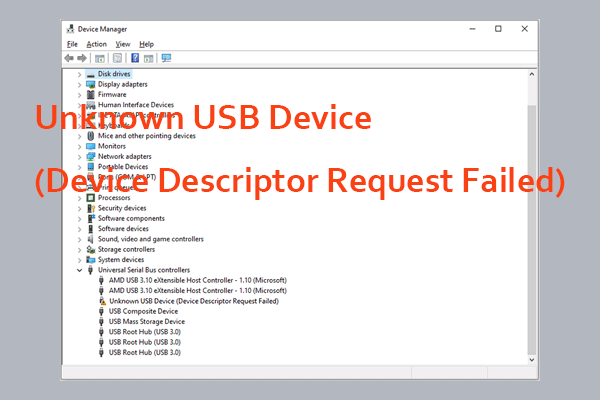Screen dimensions: 600x400
Task: Click the Display adapters category icon
Action: click(x=91, y=84)
